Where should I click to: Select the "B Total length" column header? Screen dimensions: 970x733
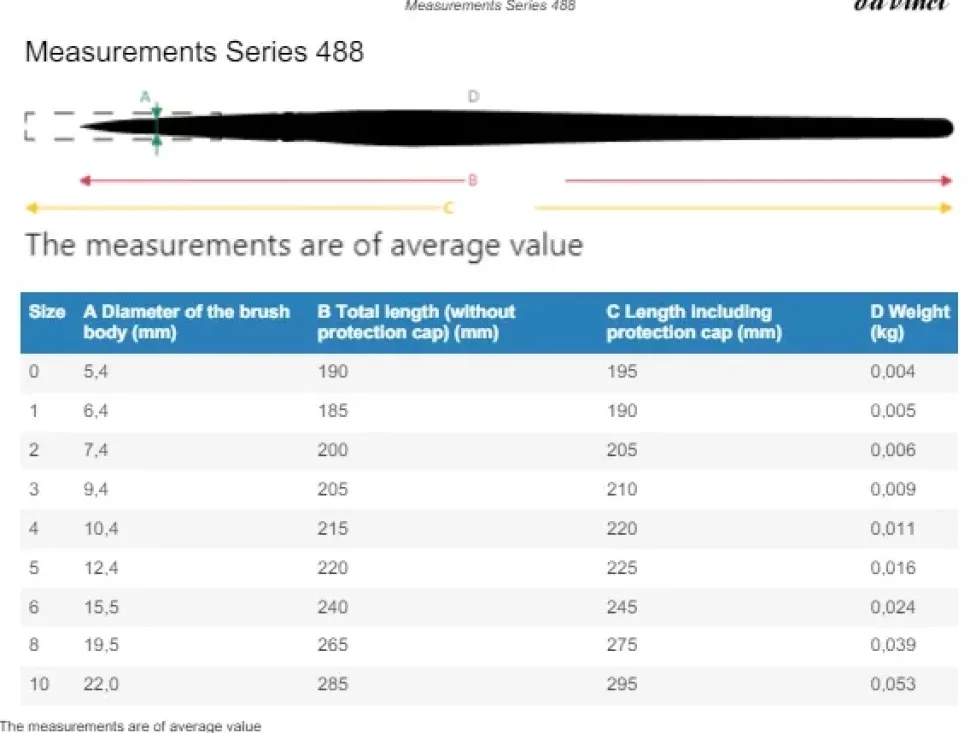(x=416, y=322)
